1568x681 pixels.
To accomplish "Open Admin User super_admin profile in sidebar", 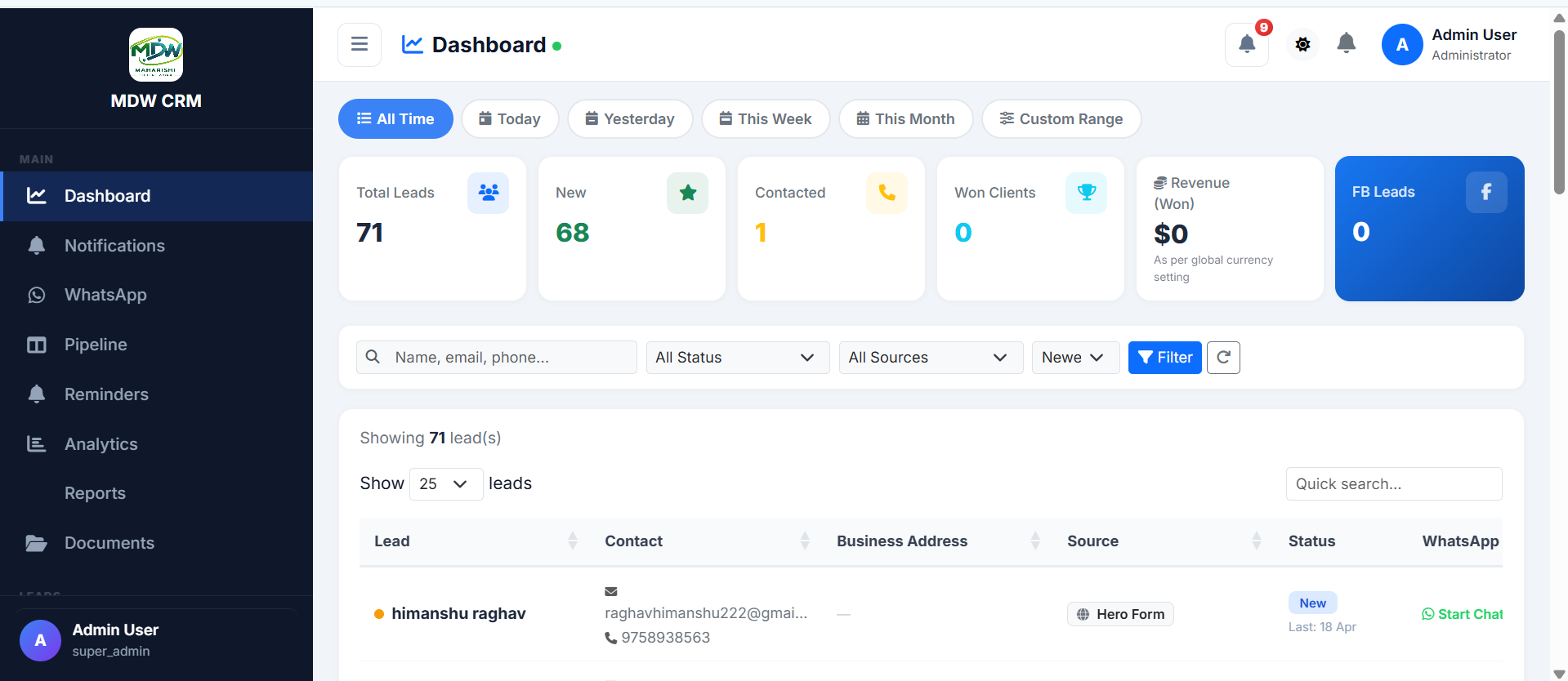I will pos(156,640).
